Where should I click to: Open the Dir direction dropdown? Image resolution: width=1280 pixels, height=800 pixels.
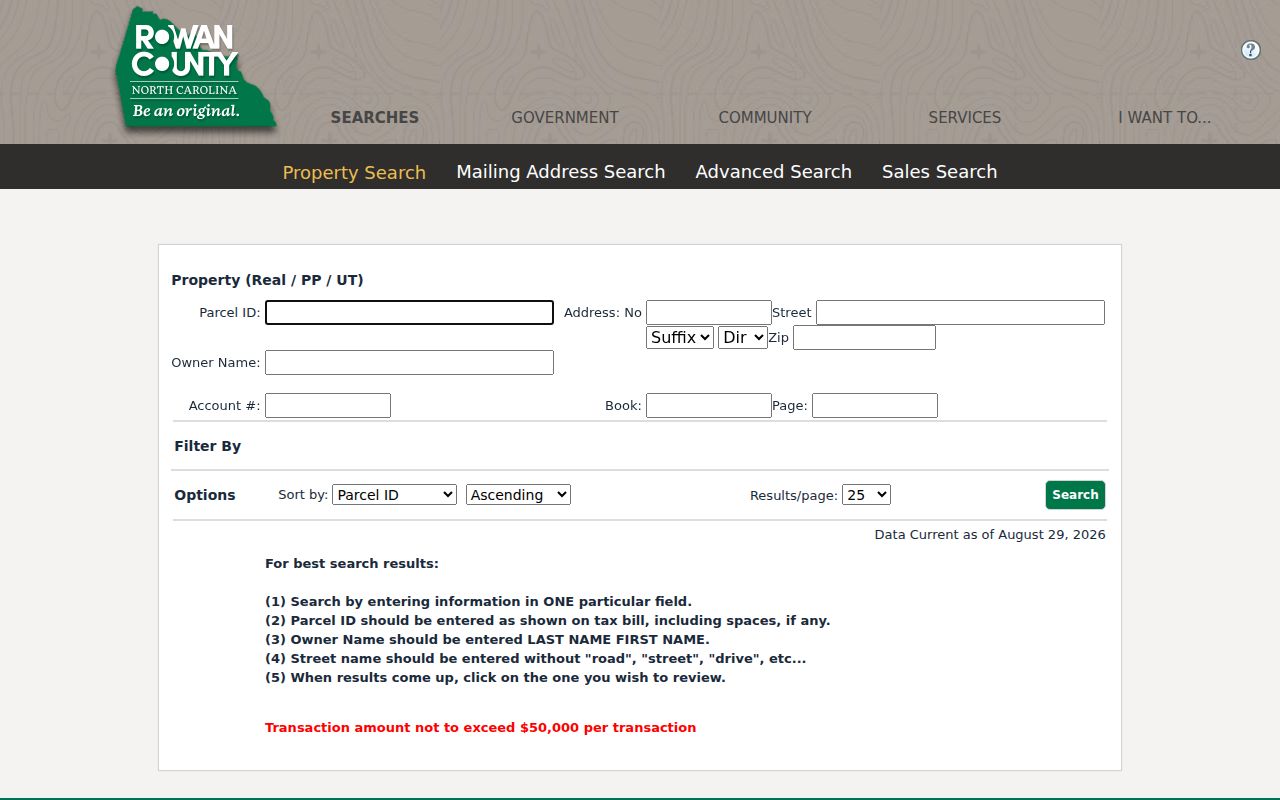point(742,337)
